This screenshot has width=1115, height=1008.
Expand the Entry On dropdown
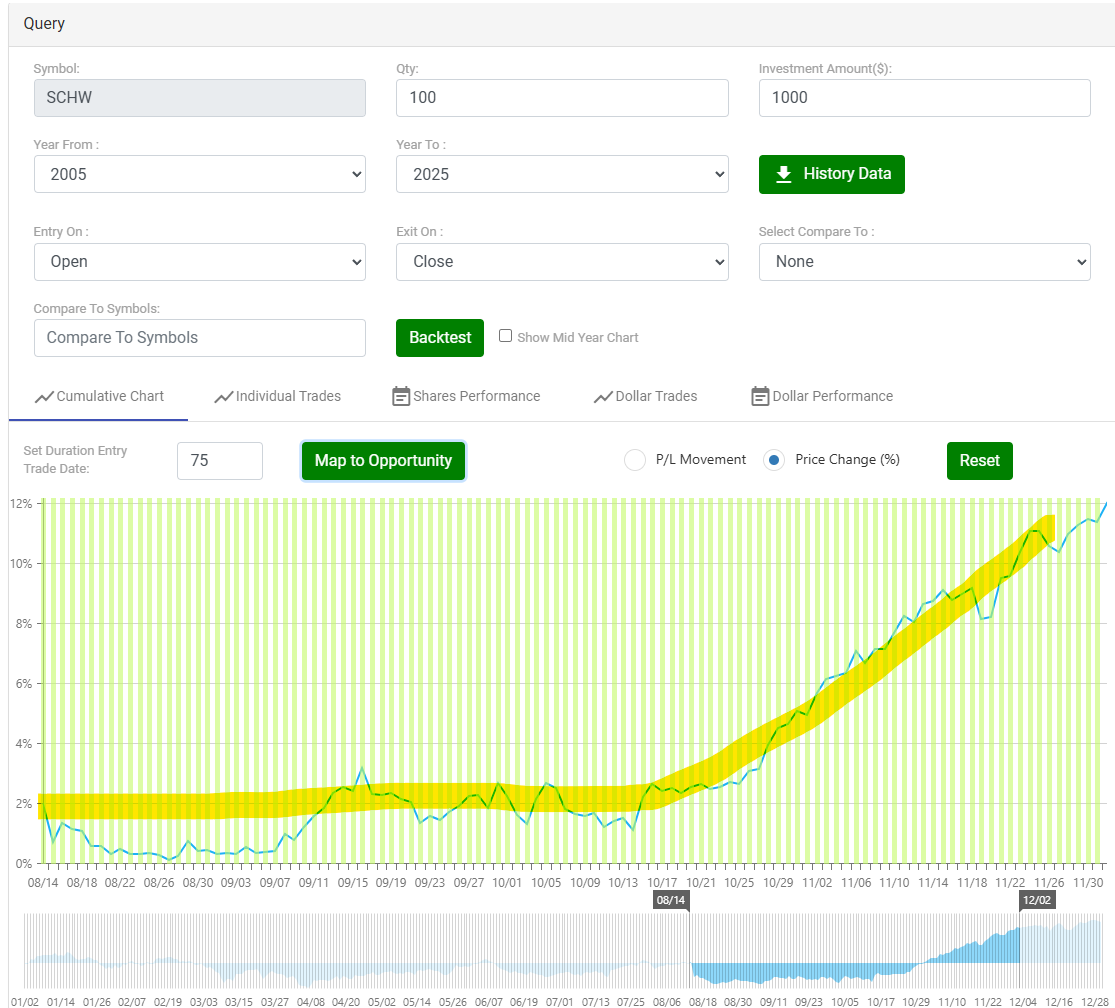click(x=200, y=262)
